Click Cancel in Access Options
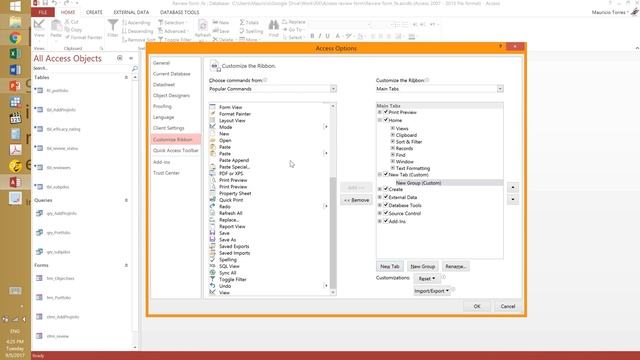640x360 pixels. click(x=508, y=306)
